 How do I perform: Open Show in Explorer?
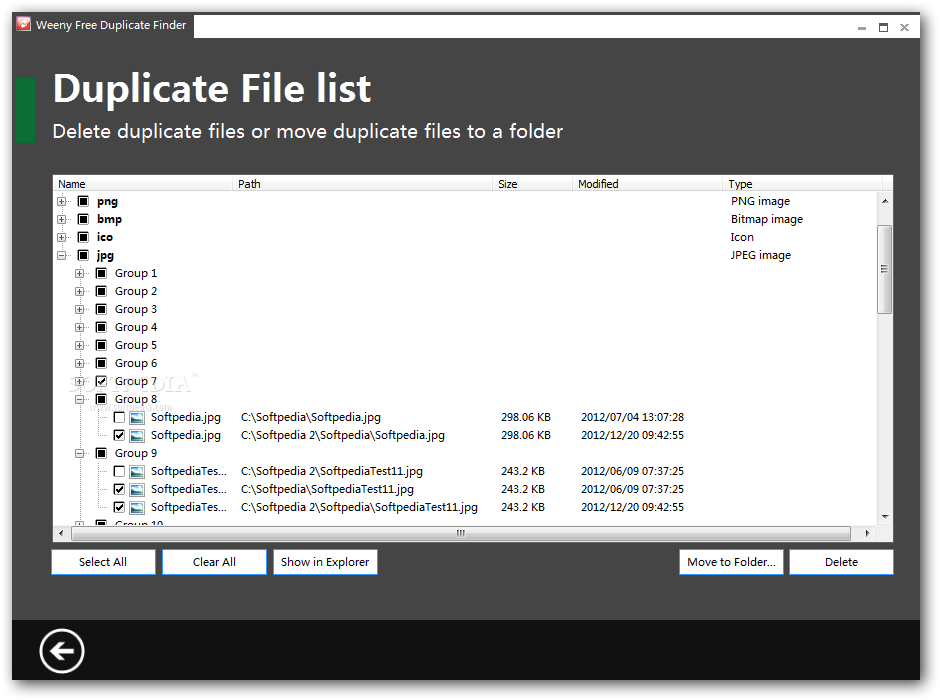325,562
